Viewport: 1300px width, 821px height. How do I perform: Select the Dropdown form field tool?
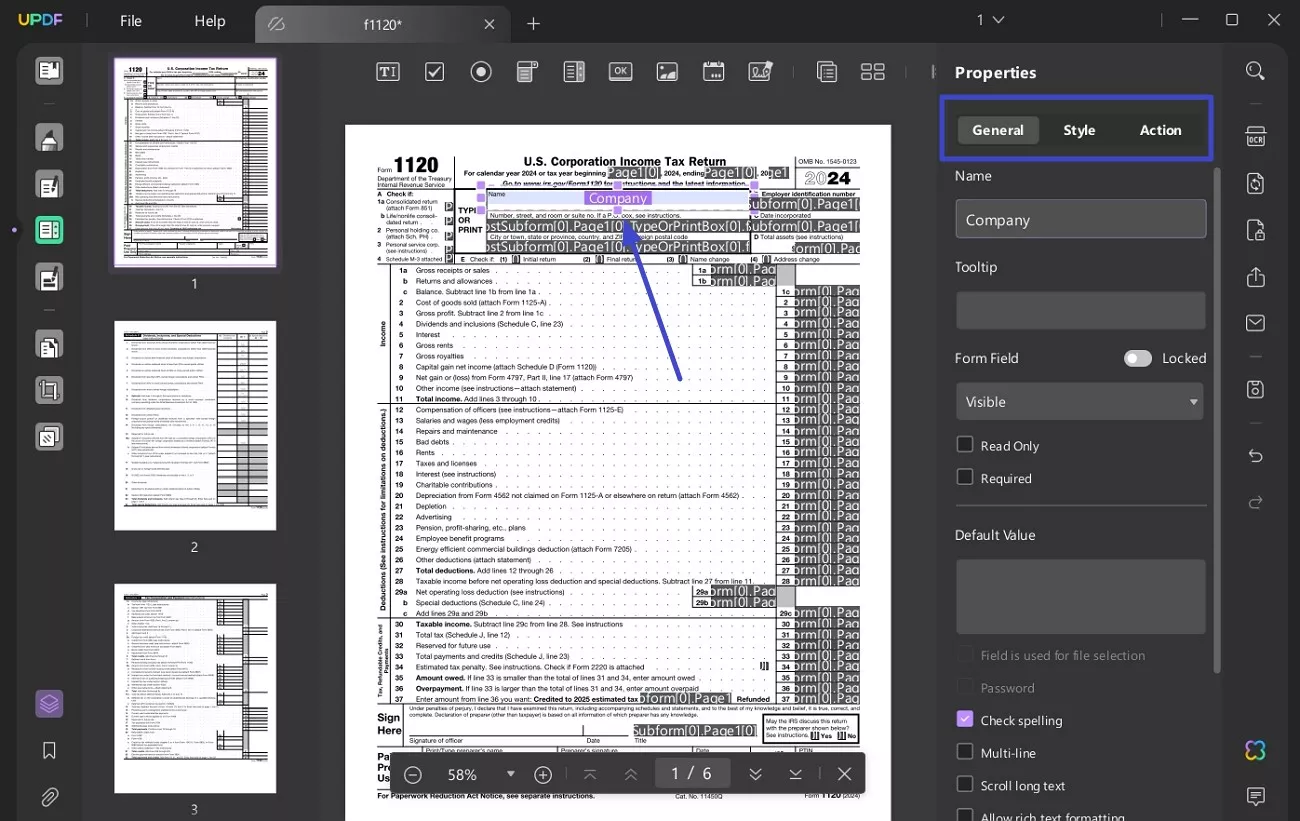point(527,71)
